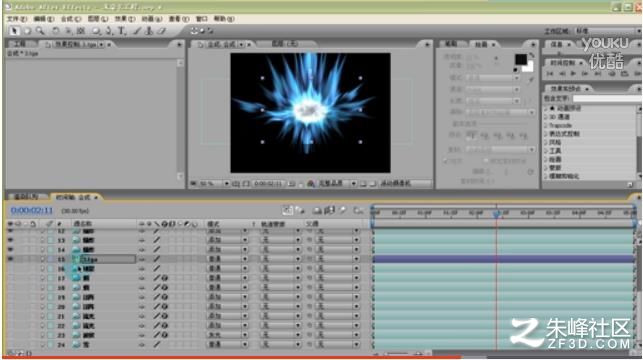Viewport: 643px width, 360px height.
Task: Select the arrow Selection tool
Action: tap(14, 31)
